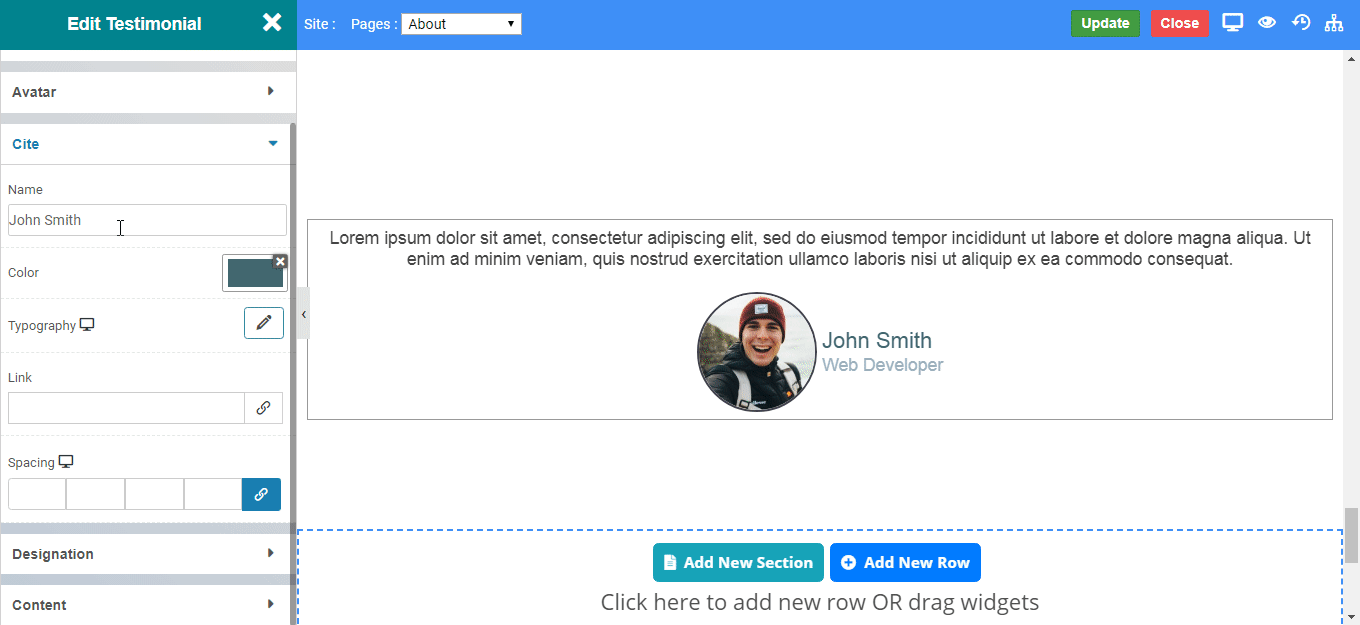Click the eye preview icon in top bar
Image resolution: width=1360 pixels, height=625 pixels.
tap(1267, 23)
